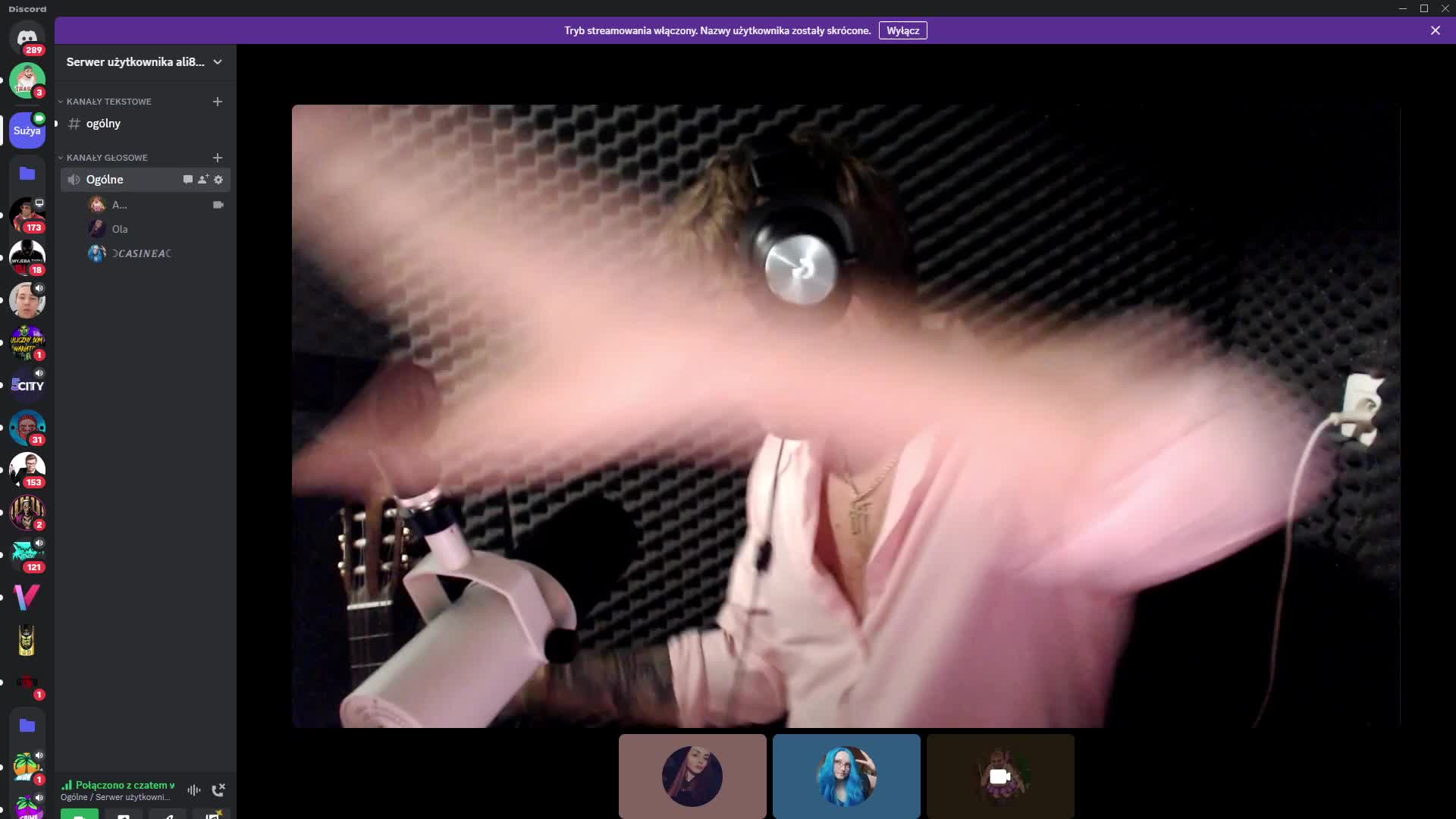Dismiss the streamer mode banner
This screenshot has width=1456, height=819.
pyautogui.click(x=1436, y=30)
